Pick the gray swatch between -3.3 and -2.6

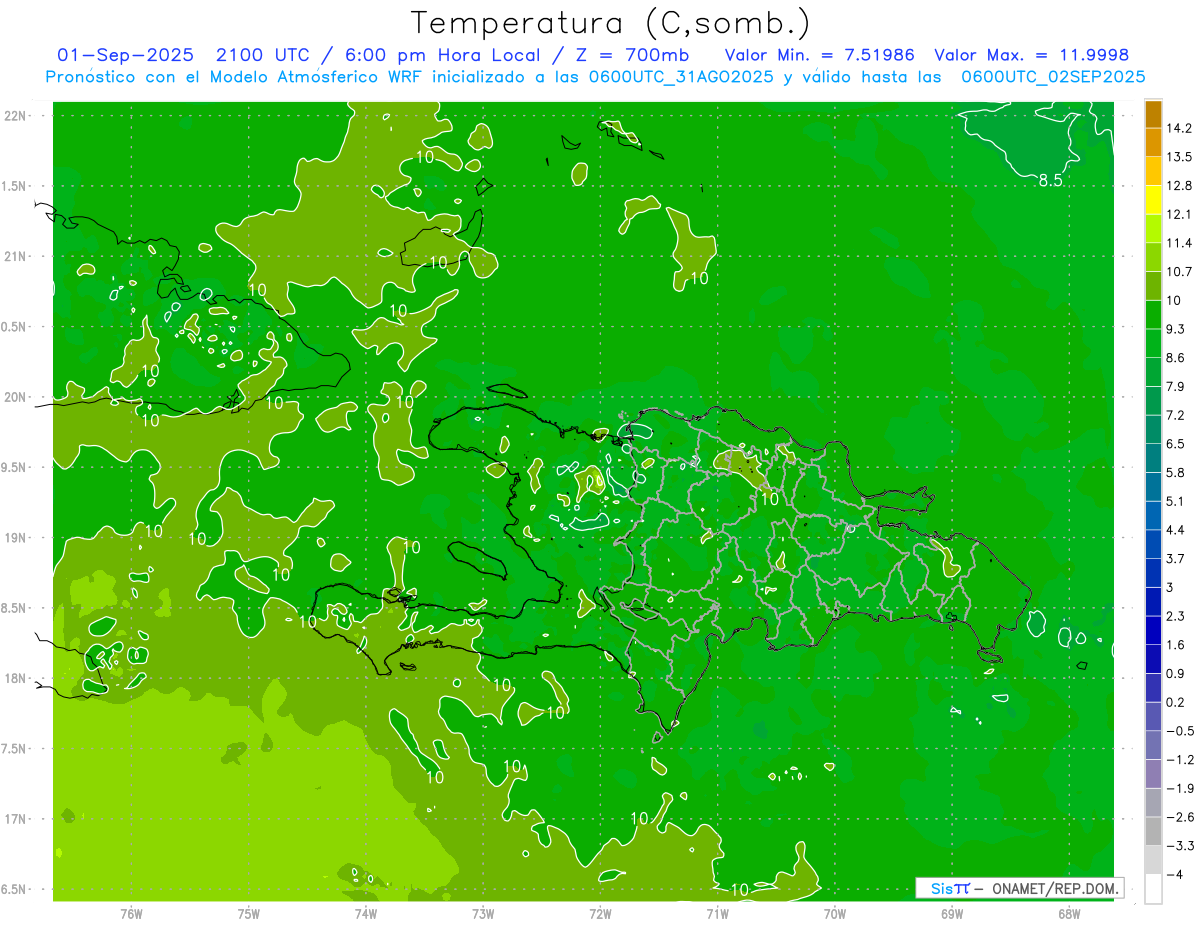(1153, 831)
